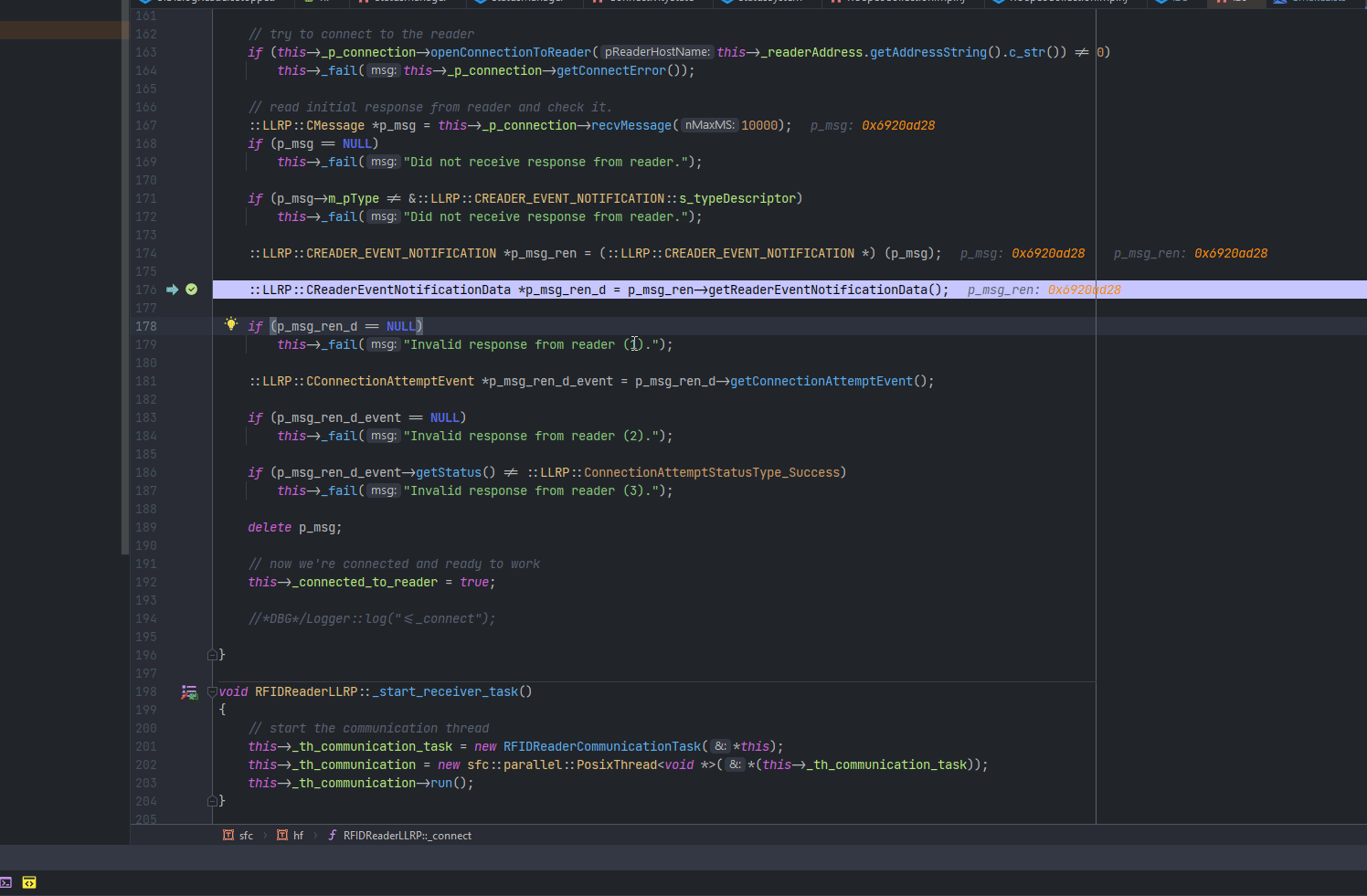Click the inline debugger value p_msg: 0x6920ad28
This screenshot has width=1367, height=896.
coord(872,125)
